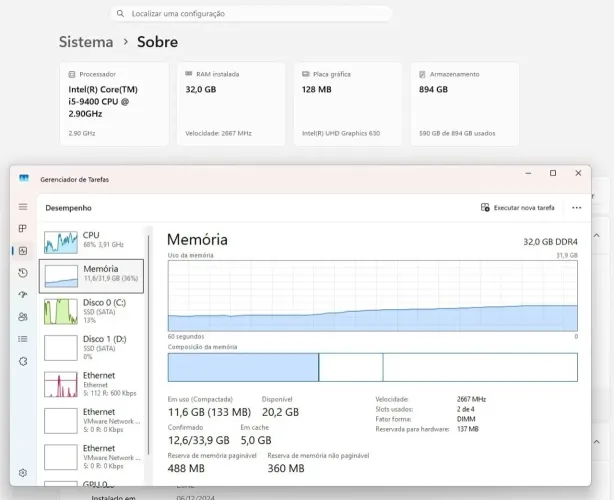Click the 2667 MHz speed value in Task Manager
614x500 pixels.
pyautogui.click(x=471, y=399)
